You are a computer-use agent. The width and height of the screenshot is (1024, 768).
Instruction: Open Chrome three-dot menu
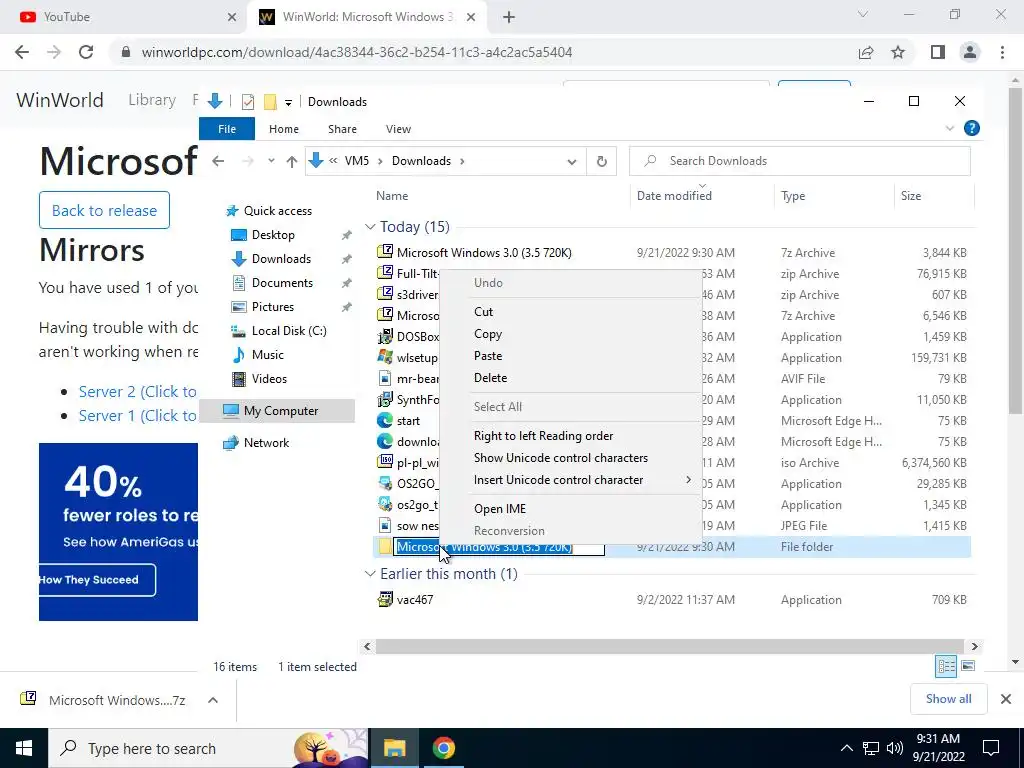[x=1002, y=52]
